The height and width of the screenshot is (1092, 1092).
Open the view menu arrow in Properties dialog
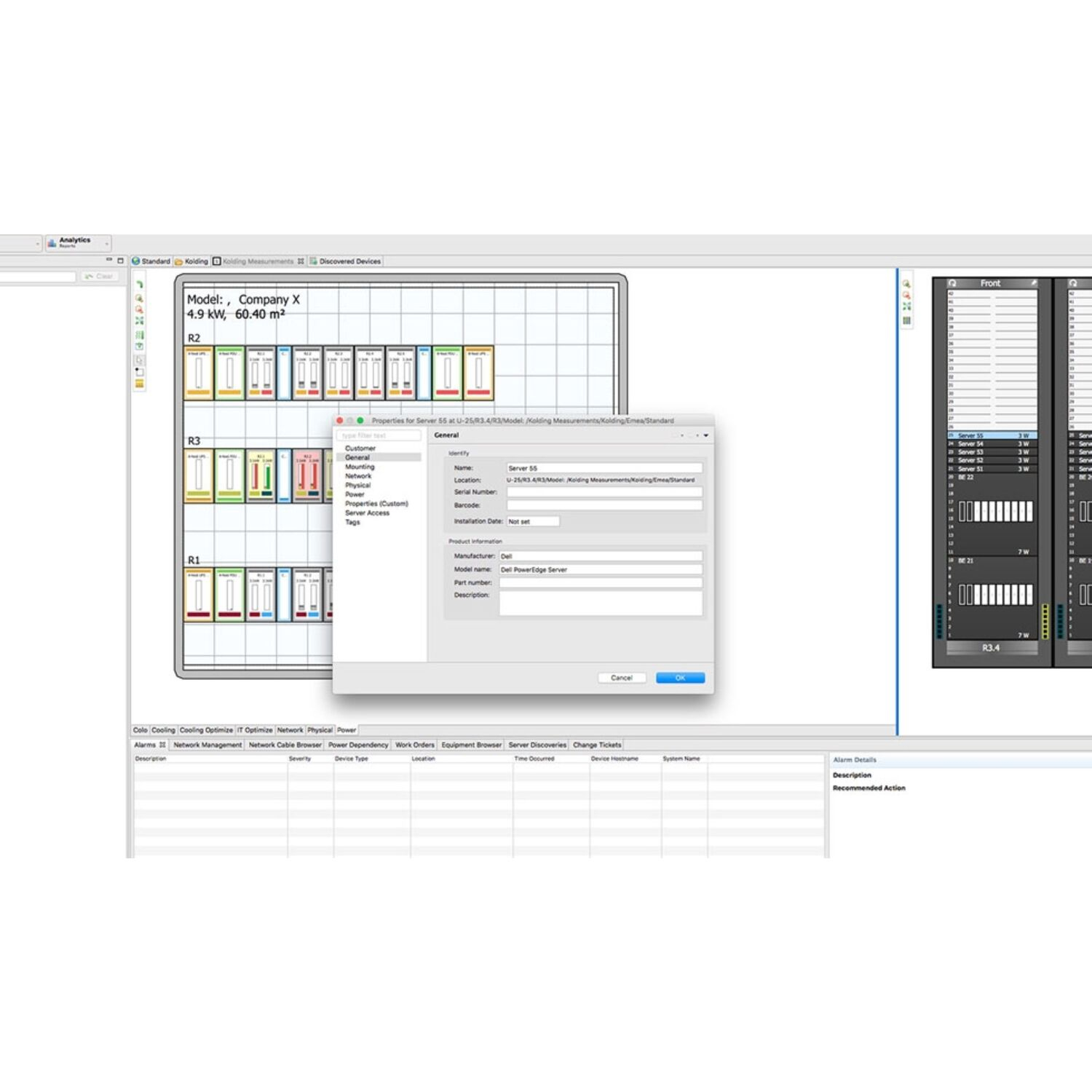point(705,435)
